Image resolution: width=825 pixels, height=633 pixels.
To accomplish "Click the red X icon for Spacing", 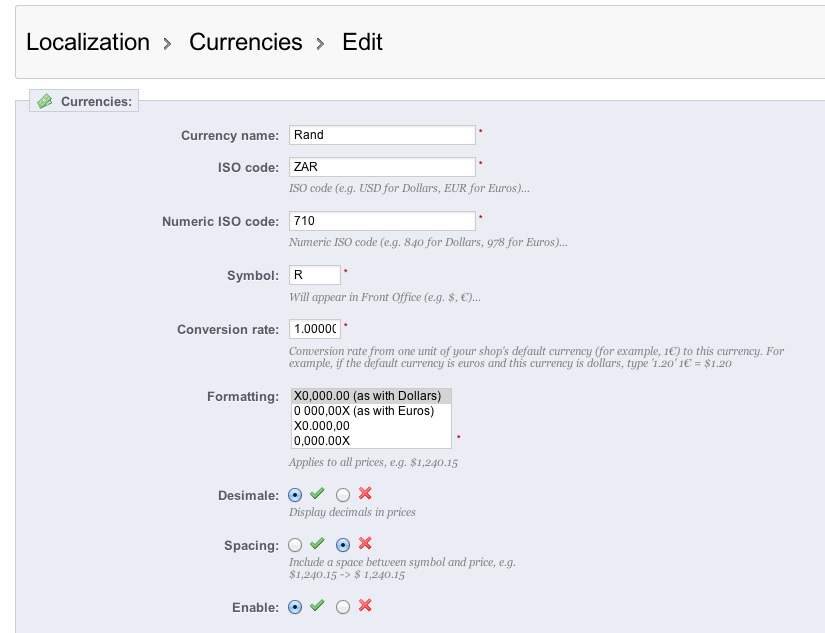I will coord(365,544).
